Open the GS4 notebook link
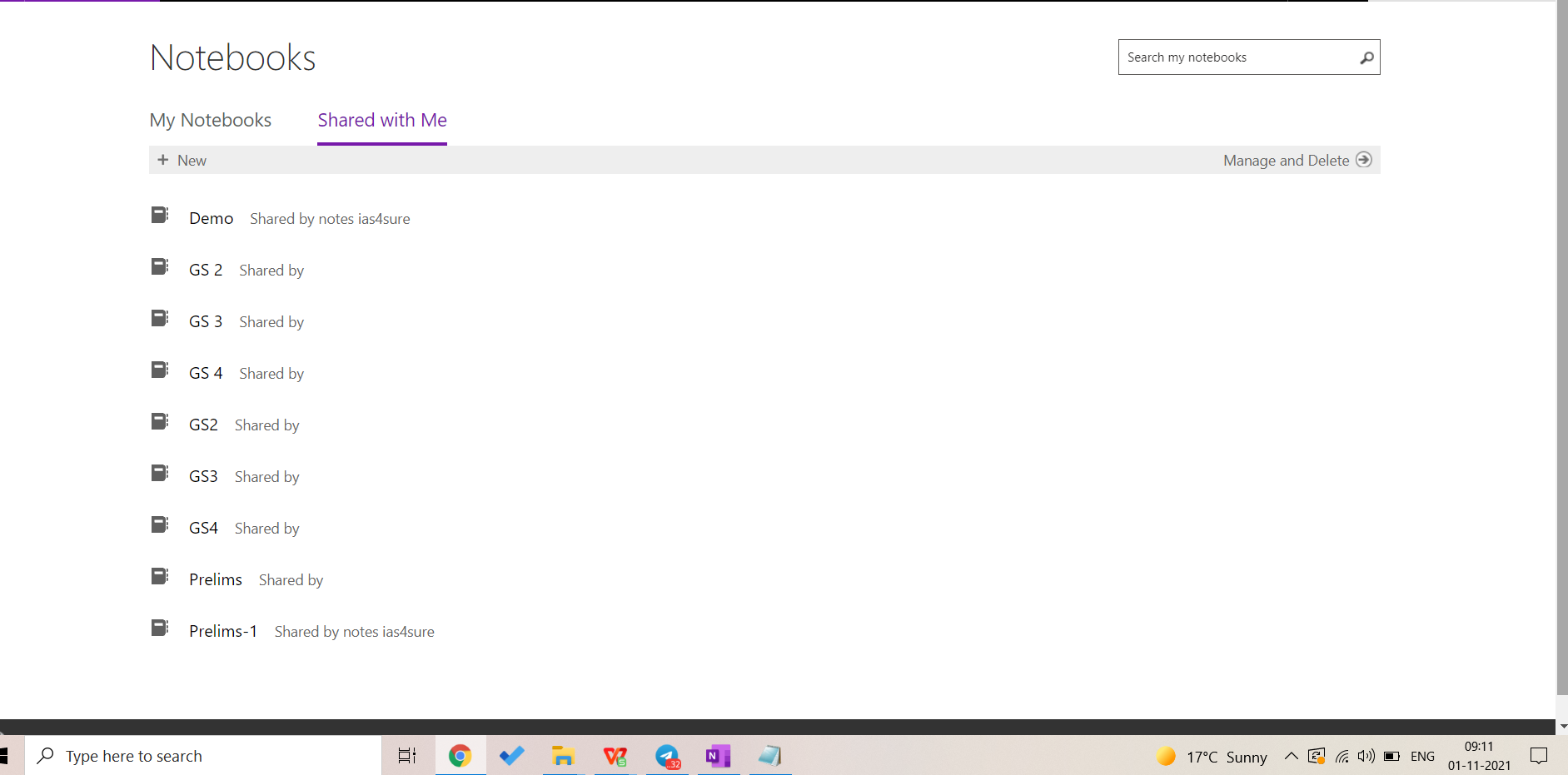Viewport: 1568px width, 775px height. (203, 528)
